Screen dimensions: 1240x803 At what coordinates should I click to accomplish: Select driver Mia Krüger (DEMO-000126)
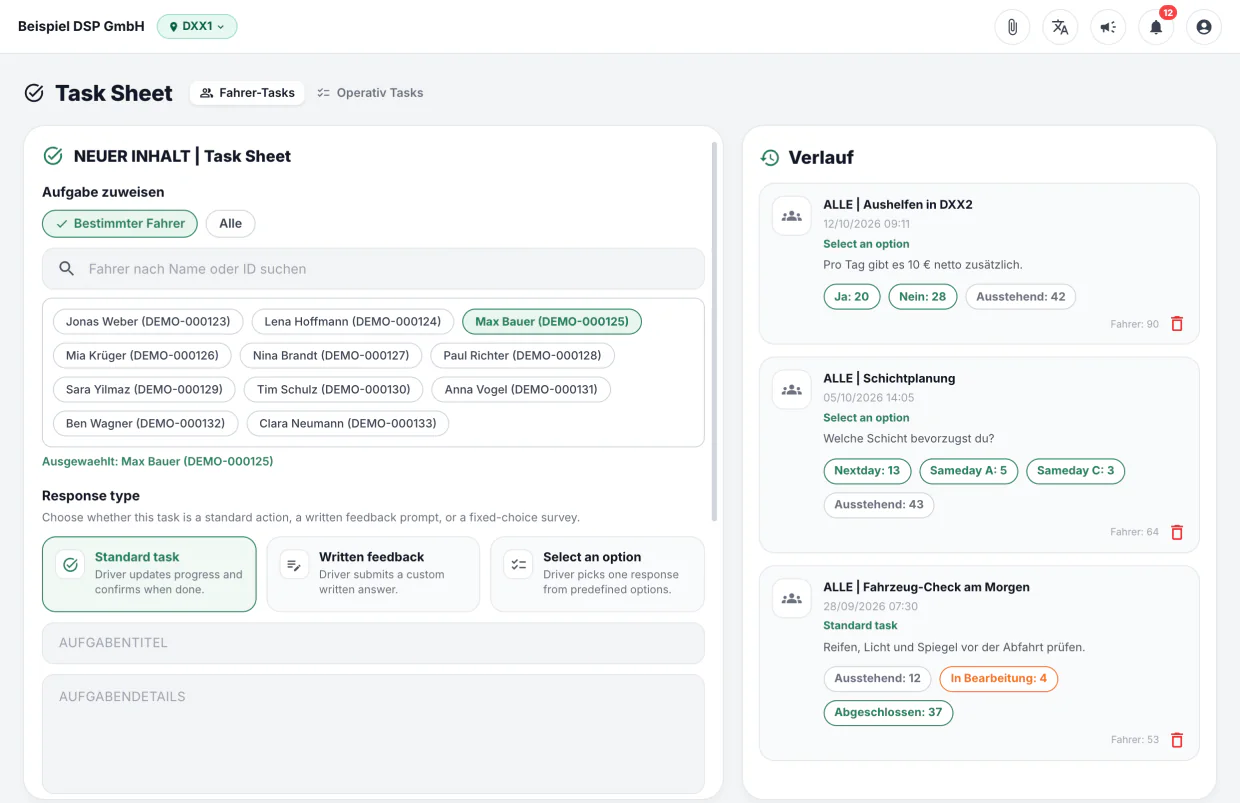pyautogui.click(x=142, y=355)
